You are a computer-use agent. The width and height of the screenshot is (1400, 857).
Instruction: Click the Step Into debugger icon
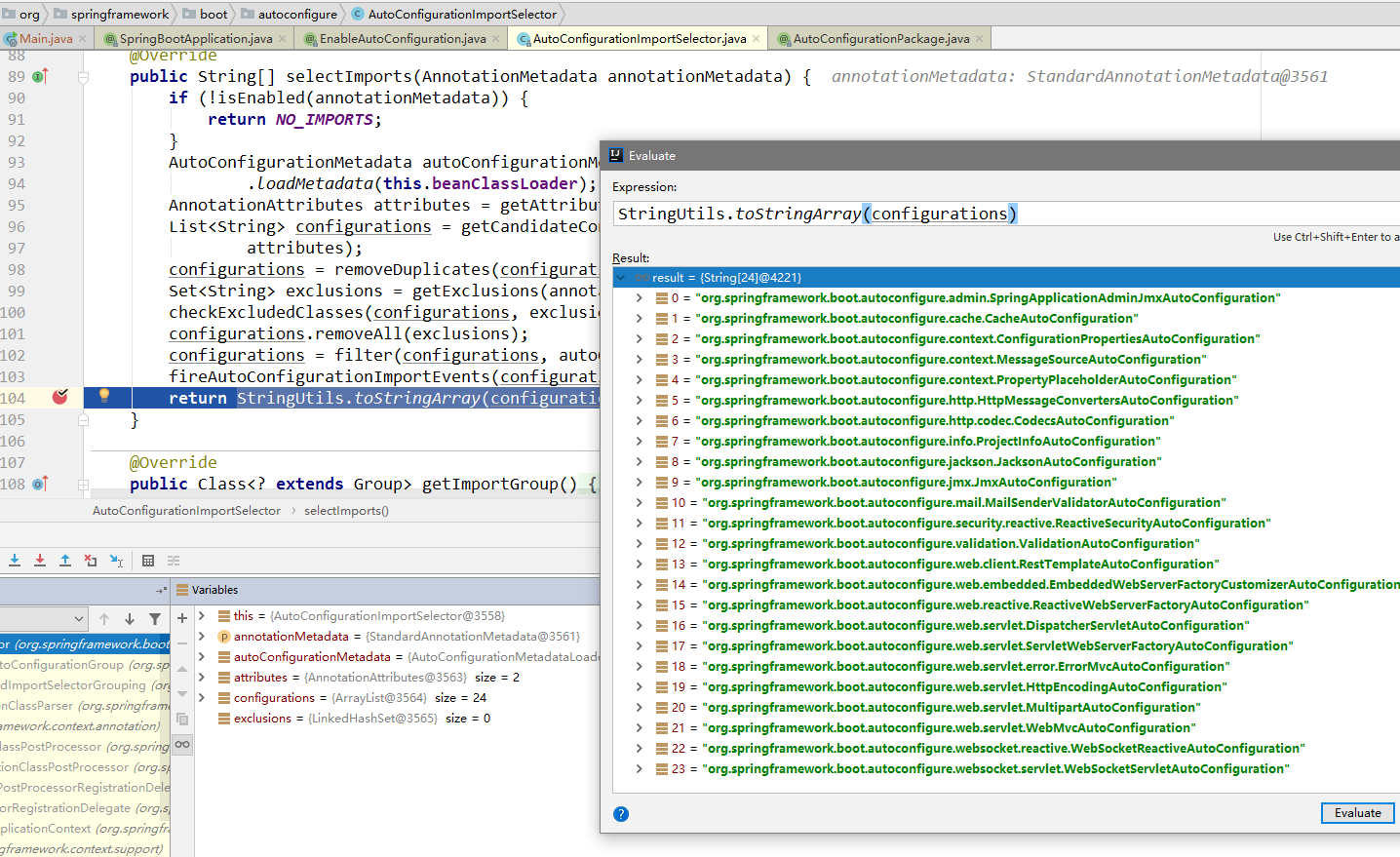pyautogui.click(x=15, y=561)
